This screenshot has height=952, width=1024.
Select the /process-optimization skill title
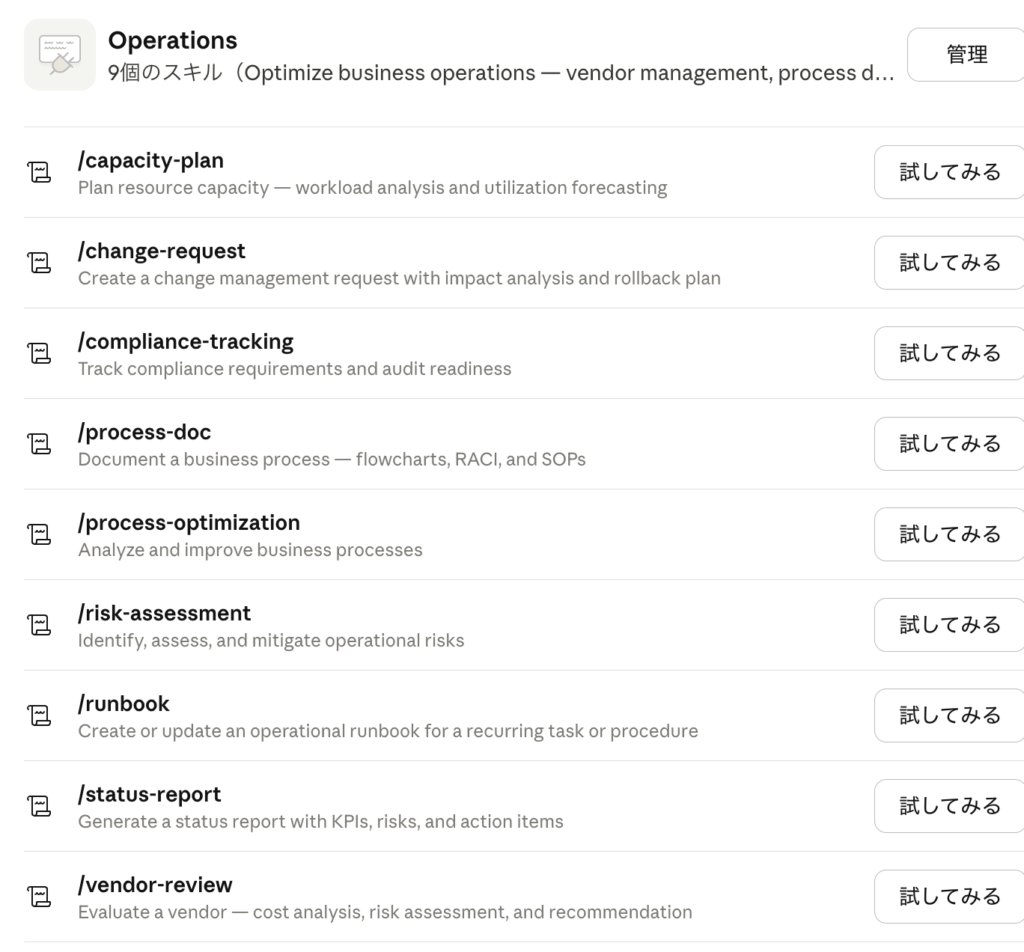[x=188, y=522]
